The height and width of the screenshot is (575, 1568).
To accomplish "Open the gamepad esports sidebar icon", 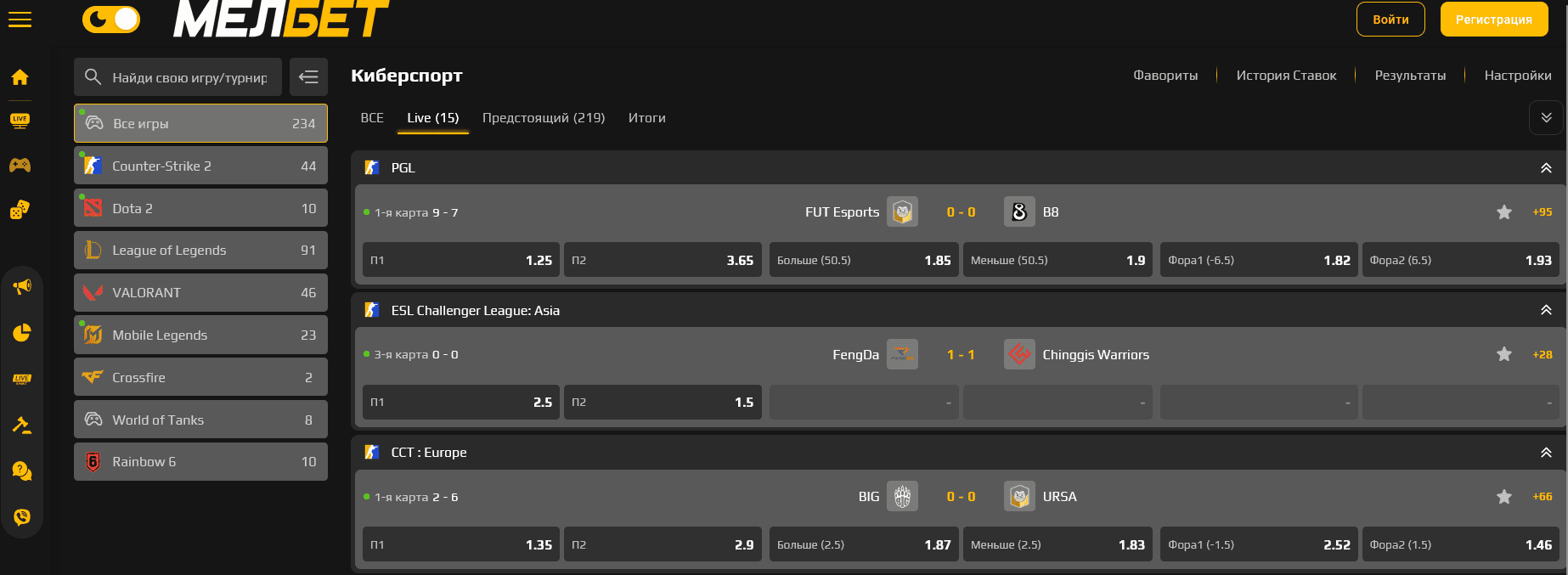I will pos(20,165).
